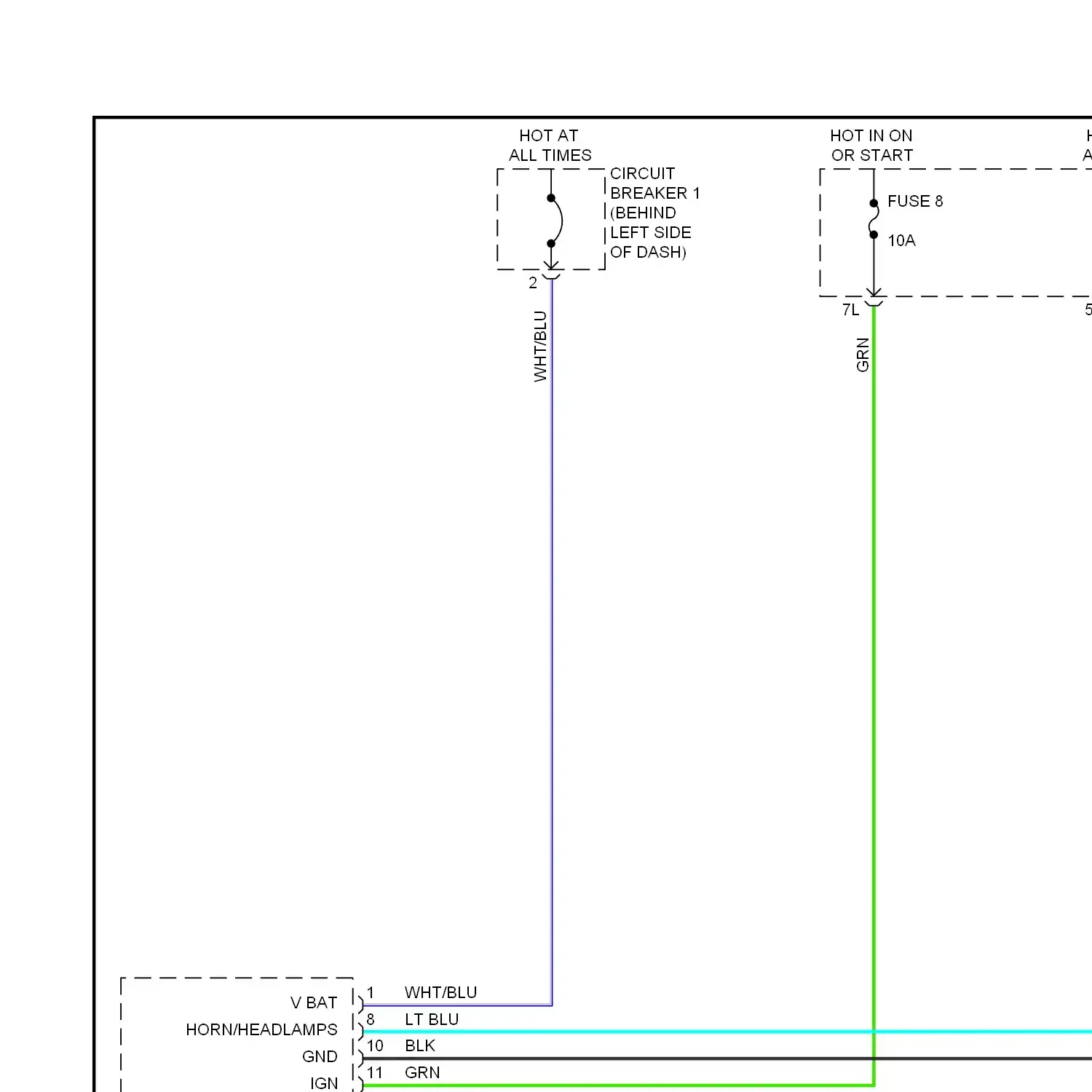
Task: Click the 10A fuse rating
Action: 901,240
